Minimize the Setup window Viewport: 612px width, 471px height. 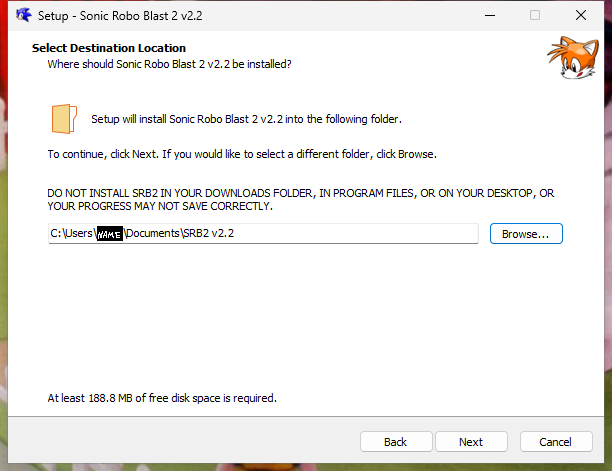490,16
